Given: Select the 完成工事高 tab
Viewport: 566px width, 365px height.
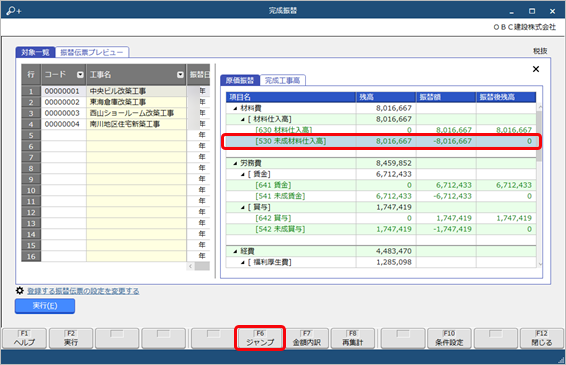Looking at the screenshot, I should click(283, 80).
